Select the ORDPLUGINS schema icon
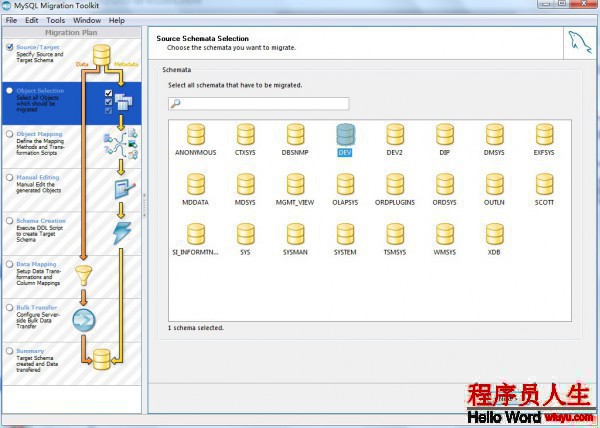Viewport: 600px width, 428px height. 395,184
